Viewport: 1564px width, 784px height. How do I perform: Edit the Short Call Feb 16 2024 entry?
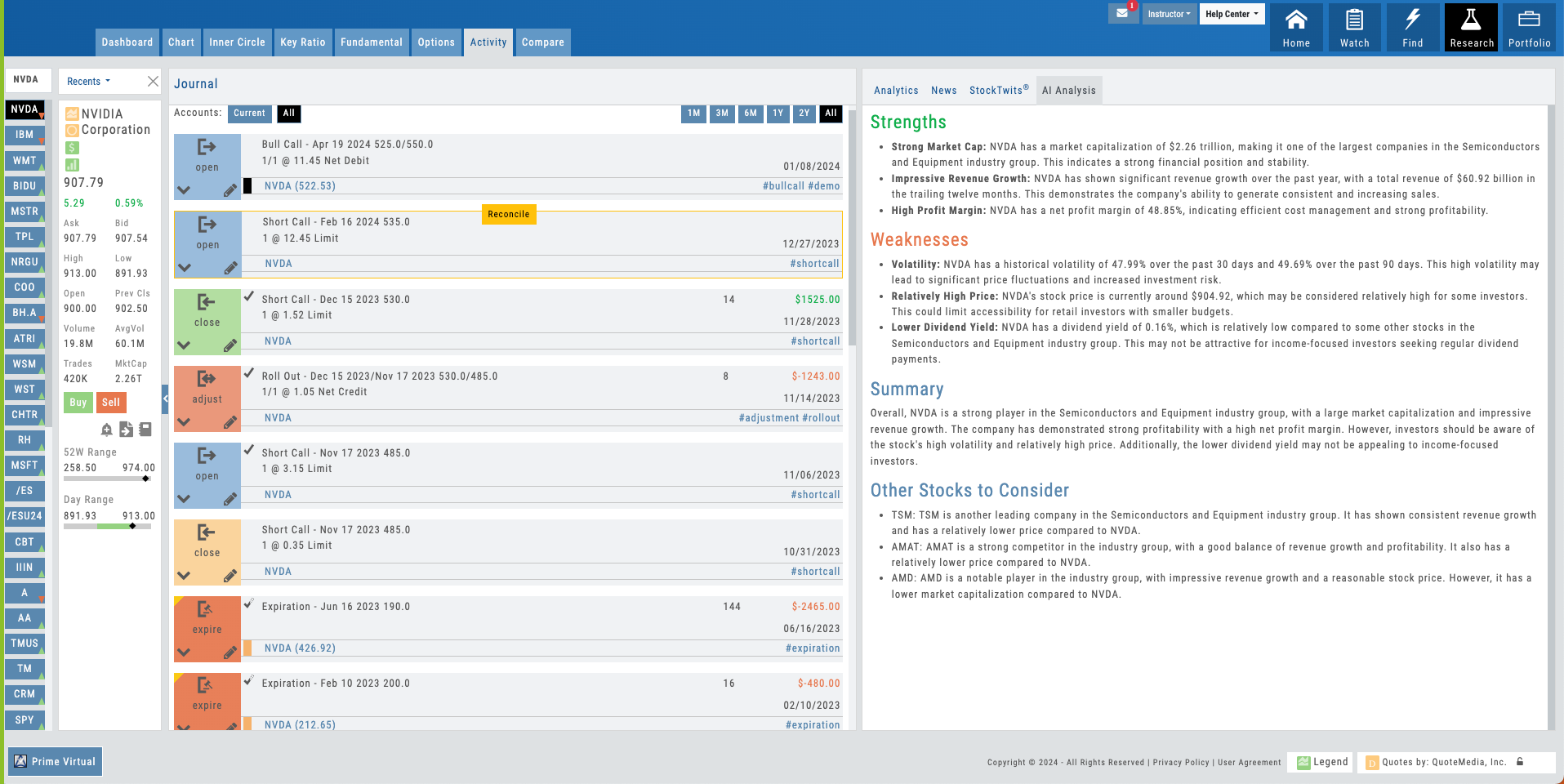point(231,268)
